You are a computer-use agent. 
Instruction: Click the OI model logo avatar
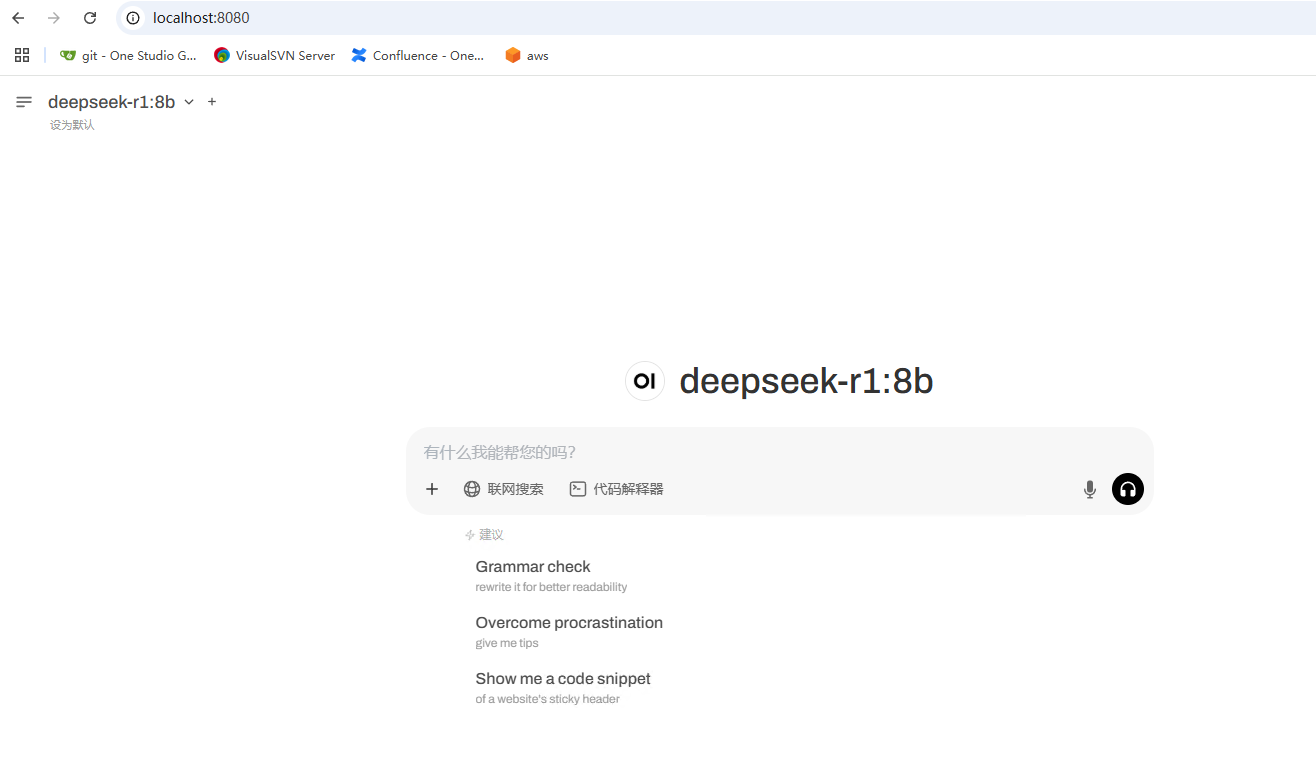pyautogui.click(x=645, y=381)
